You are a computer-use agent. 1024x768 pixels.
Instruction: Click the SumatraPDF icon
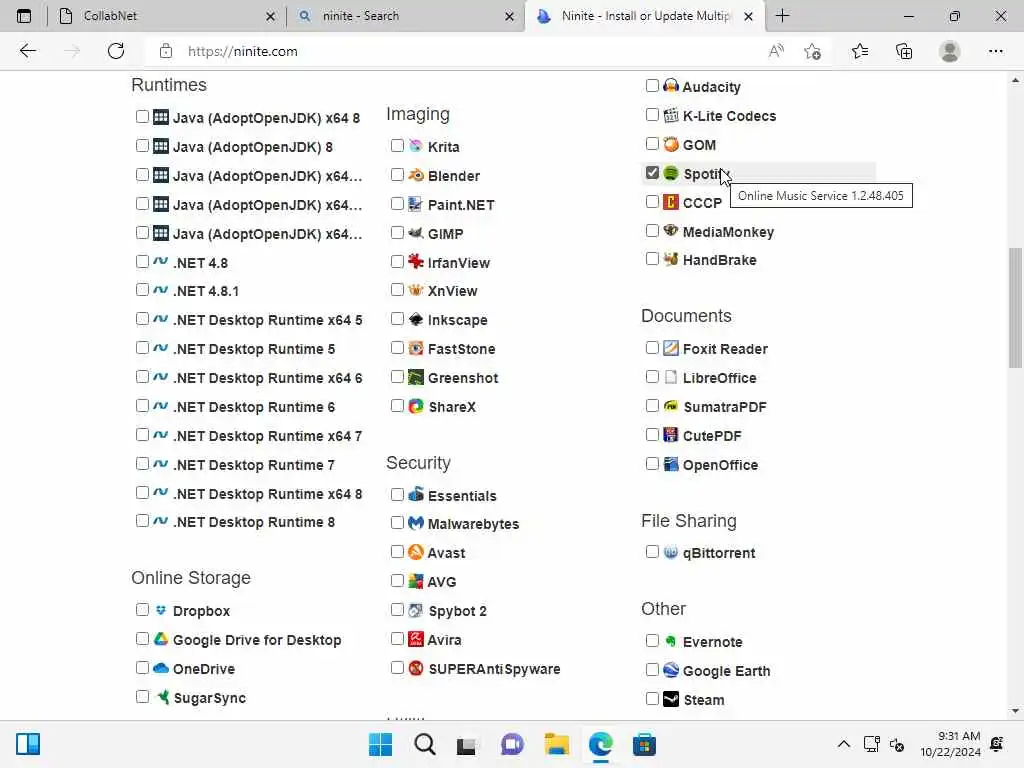pos(671,406)
